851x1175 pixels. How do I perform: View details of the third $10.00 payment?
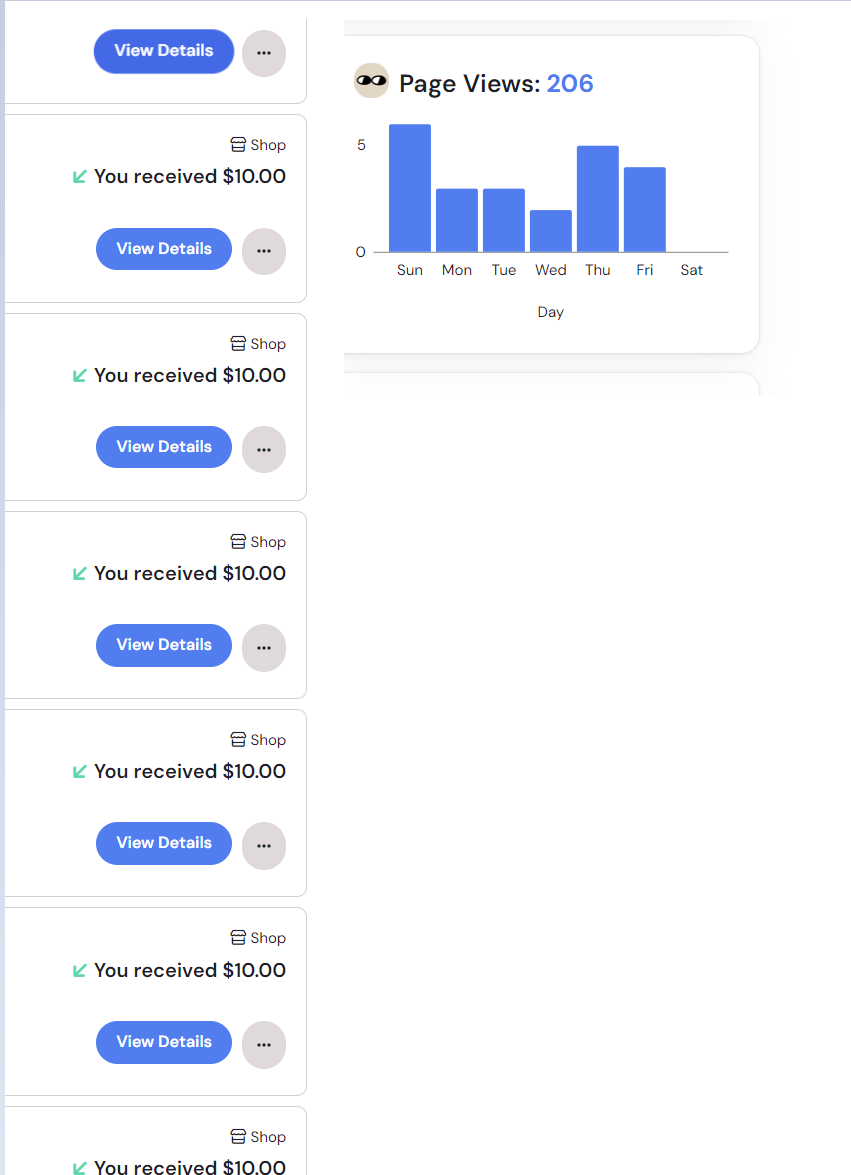pyautogui.click(x=164, y=645)
